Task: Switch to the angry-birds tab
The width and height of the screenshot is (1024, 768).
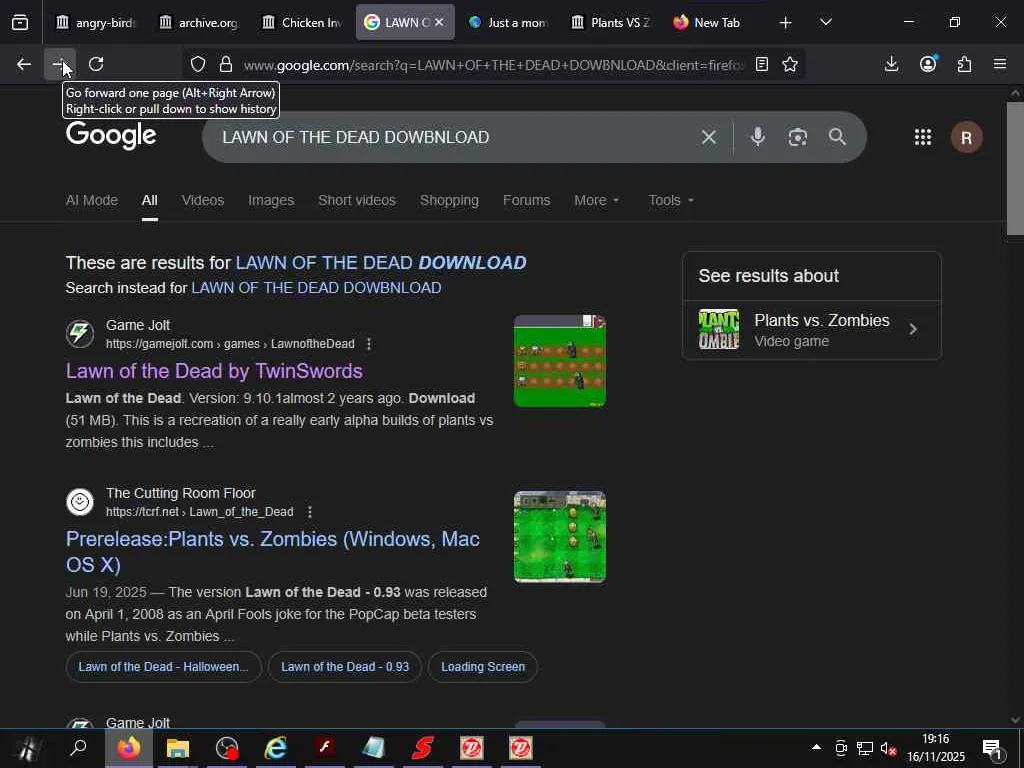Action: (x=96, y=22)
